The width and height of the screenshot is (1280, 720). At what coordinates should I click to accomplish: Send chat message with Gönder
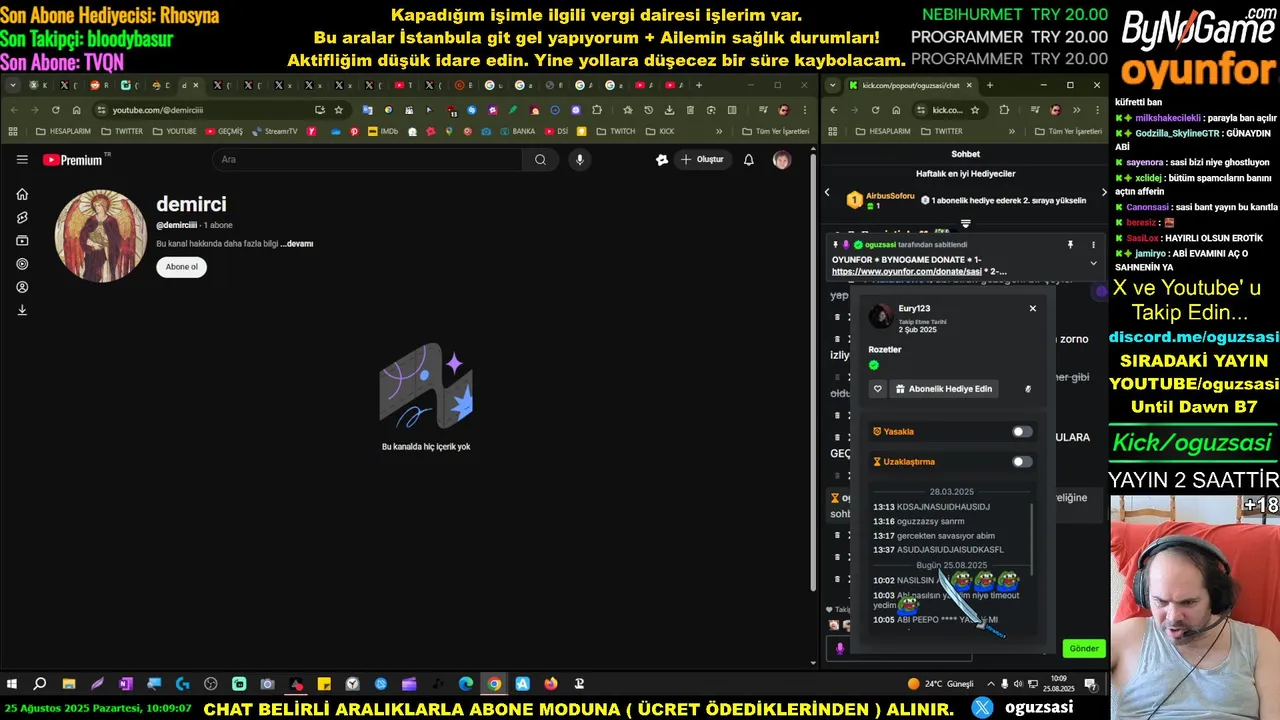(1084, 648)
